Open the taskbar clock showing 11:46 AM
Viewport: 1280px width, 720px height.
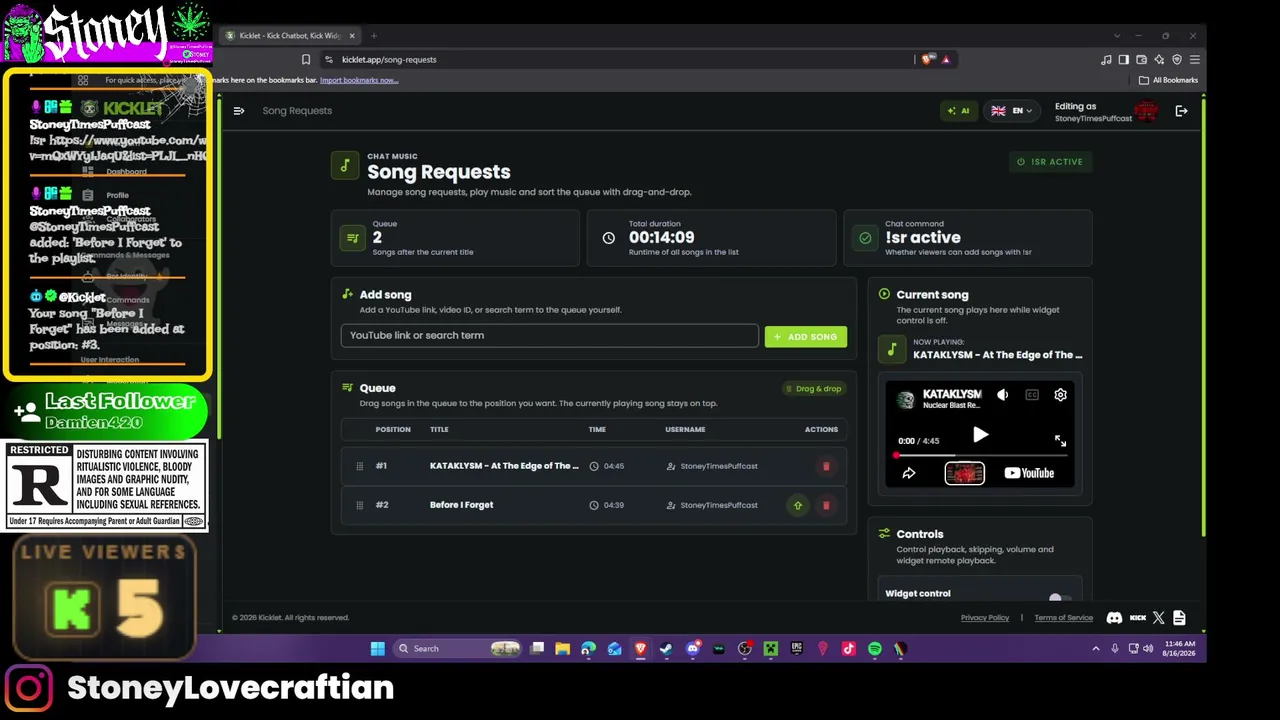pos(1180,649)
